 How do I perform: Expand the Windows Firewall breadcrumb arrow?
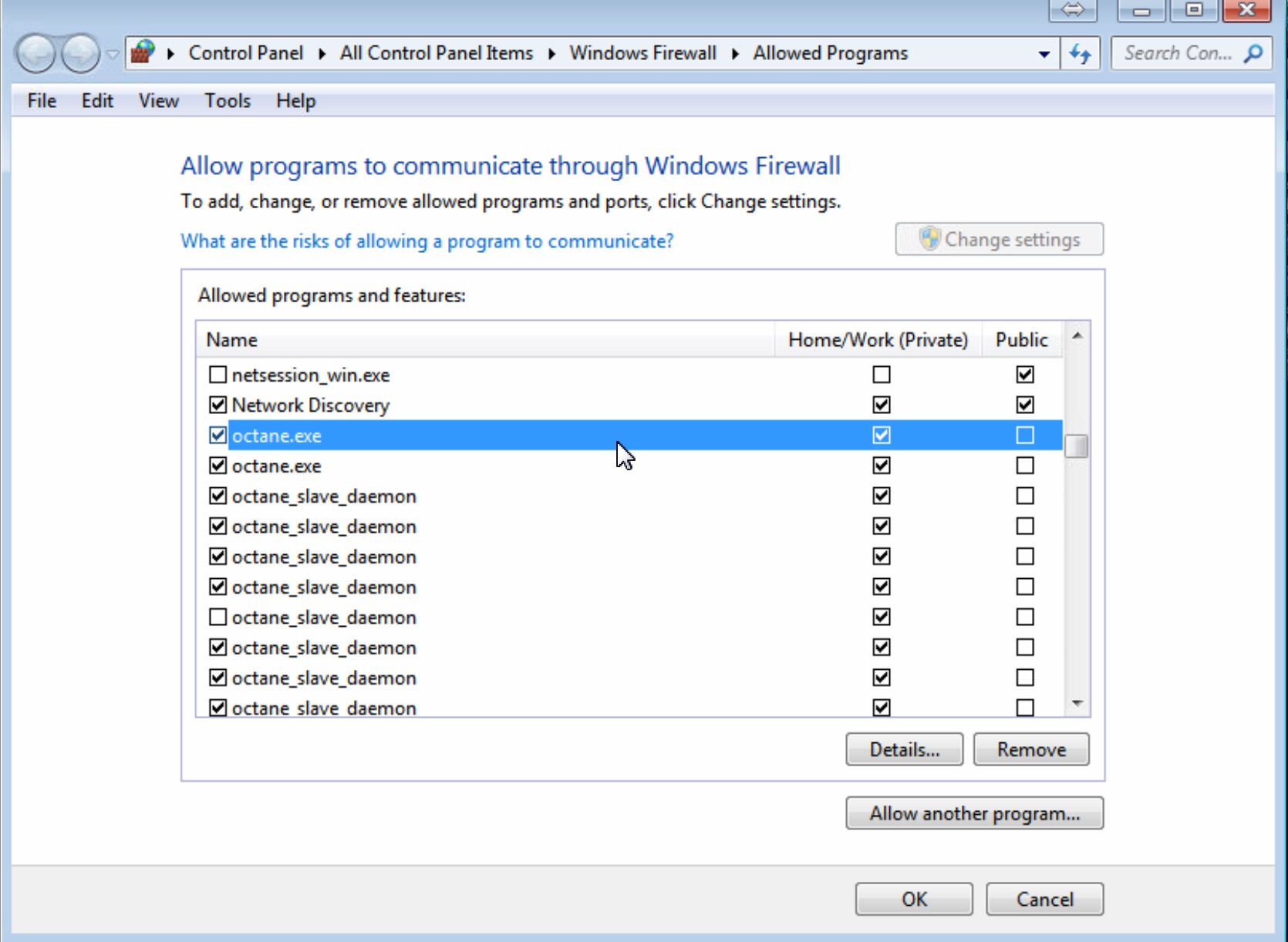[735, 53]
